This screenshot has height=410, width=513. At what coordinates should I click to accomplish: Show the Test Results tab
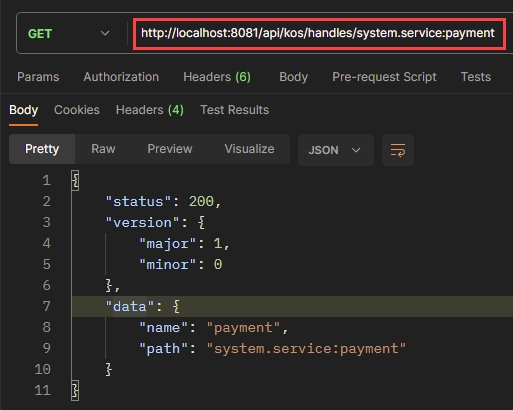234,110
